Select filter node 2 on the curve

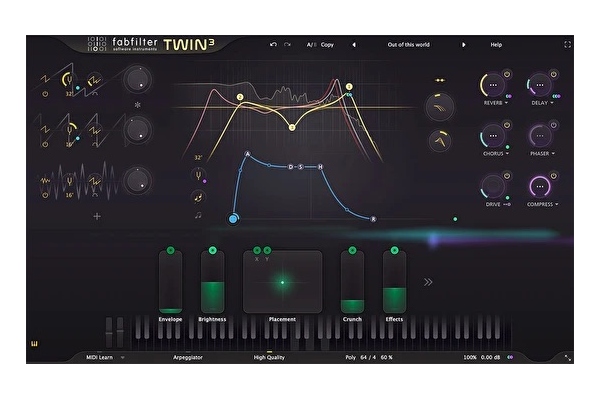coord(240,97)
